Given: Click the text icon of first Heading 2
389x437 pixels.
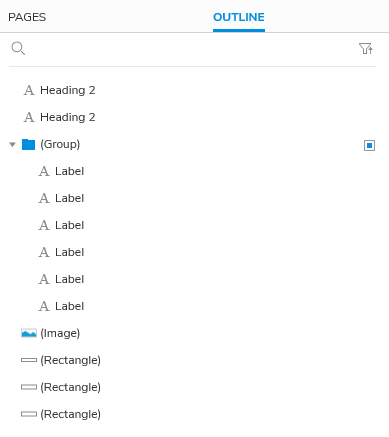Looking at the screenshot, I should (x=29, y=90).
